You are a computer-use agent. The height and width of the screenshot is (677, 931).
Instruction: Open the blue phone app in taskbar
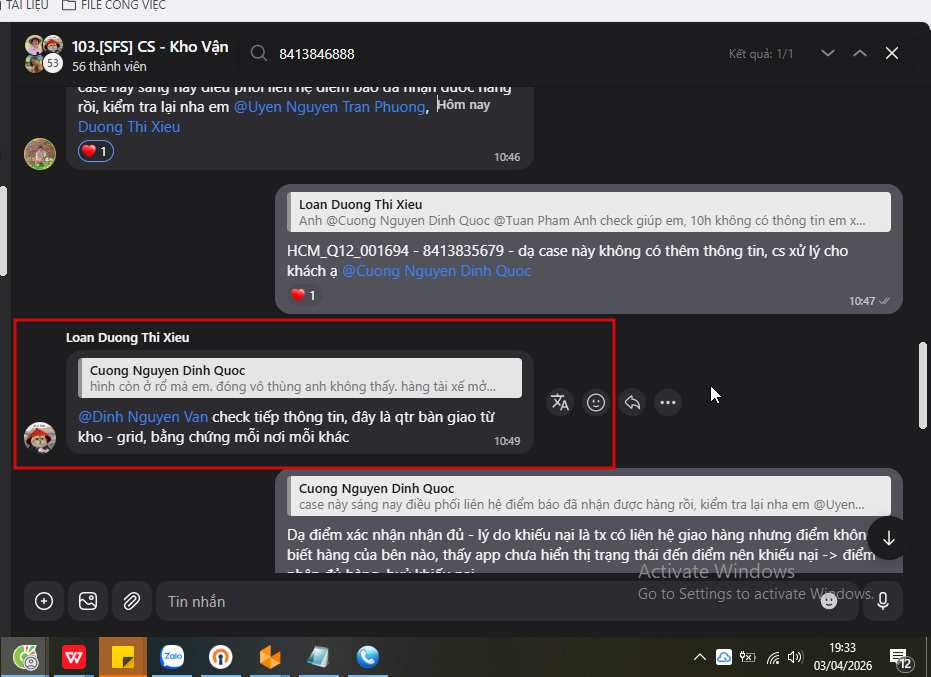pos(368,657)
